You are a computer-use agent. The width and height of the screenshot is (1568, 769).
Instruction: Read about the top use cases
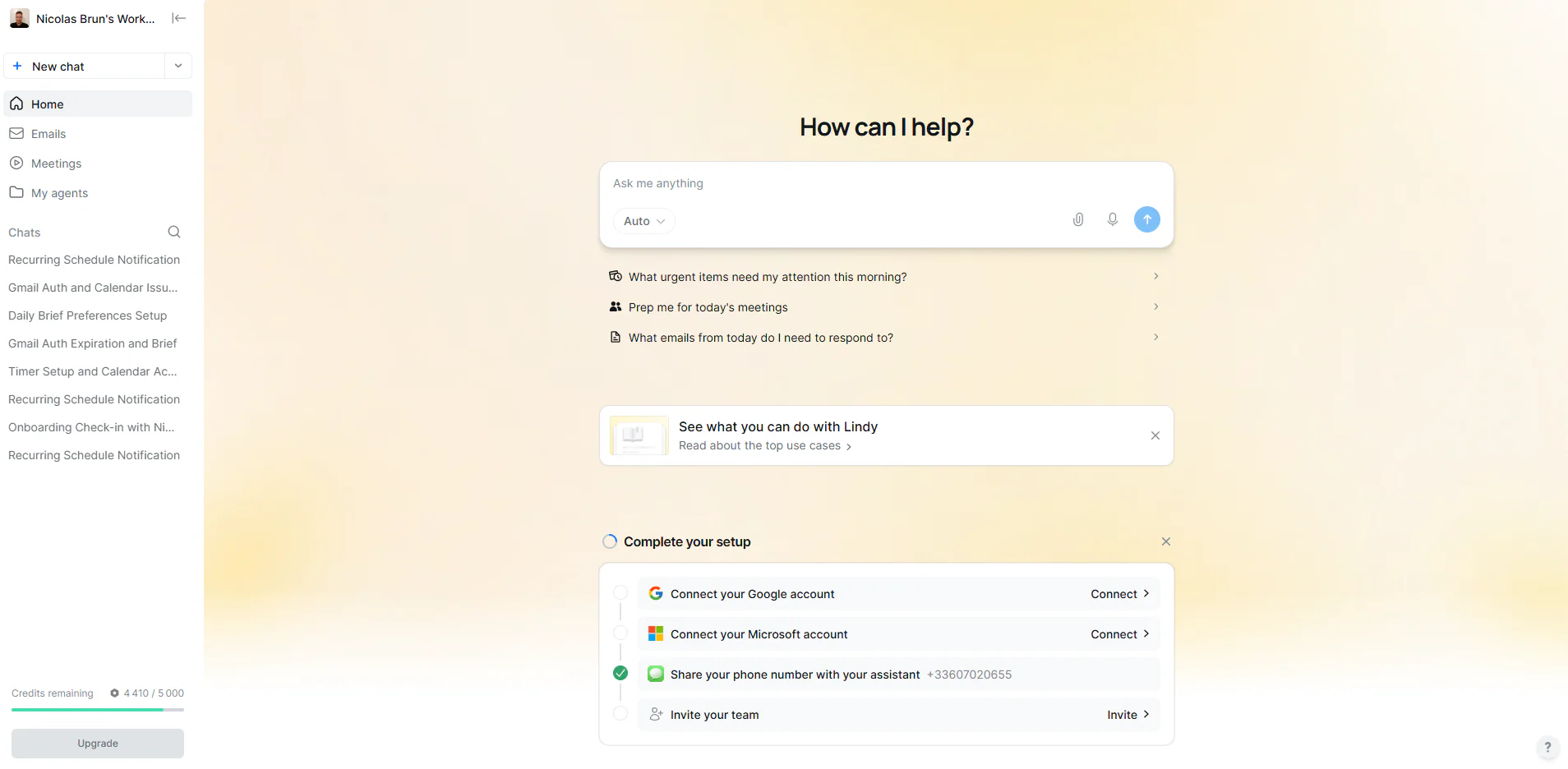(765, 446)
